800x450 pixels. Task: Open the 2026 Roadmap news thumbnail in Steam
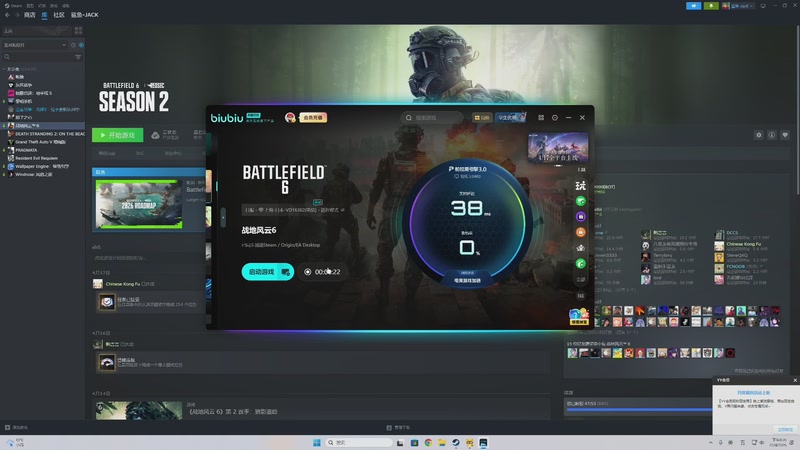point(139,204)
